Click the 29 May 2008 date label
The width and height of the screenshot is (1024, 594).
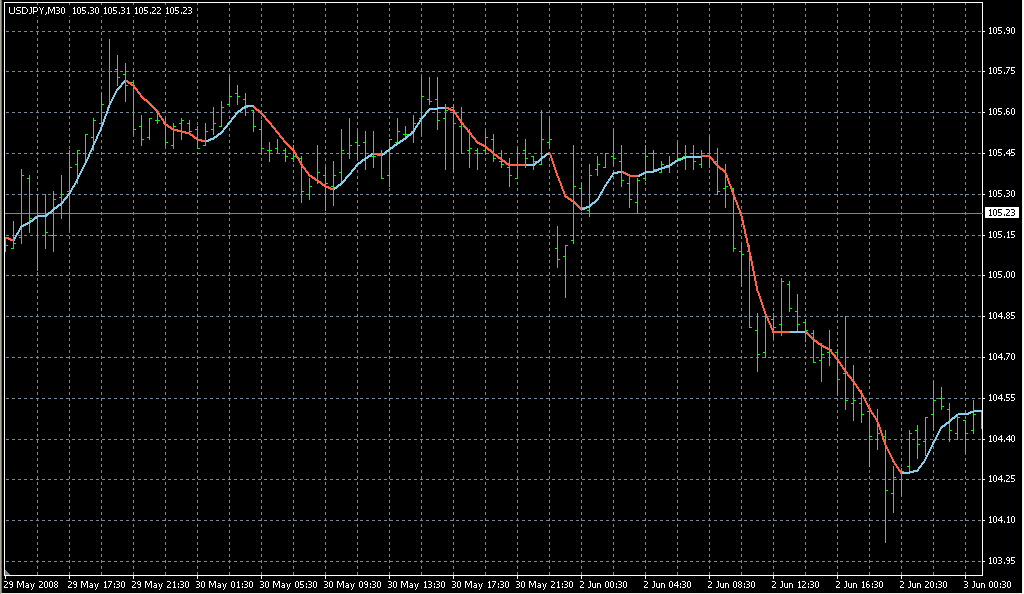(31, 584)
